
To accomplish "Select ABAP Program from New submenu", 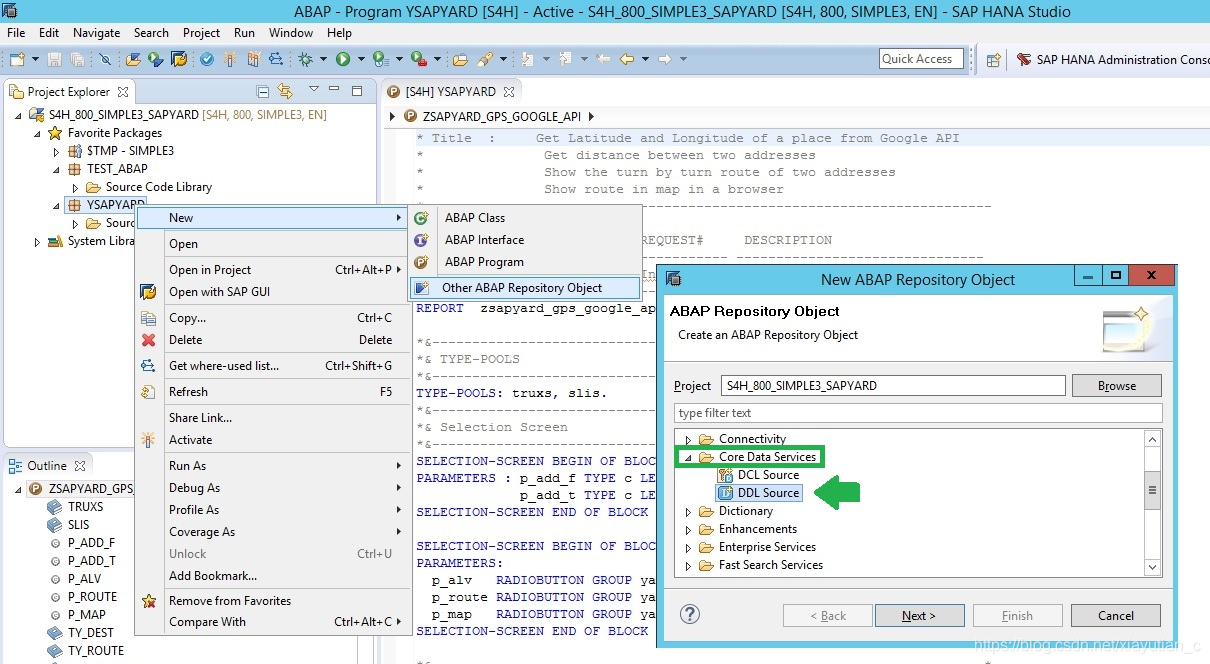I will coord(525,261).
